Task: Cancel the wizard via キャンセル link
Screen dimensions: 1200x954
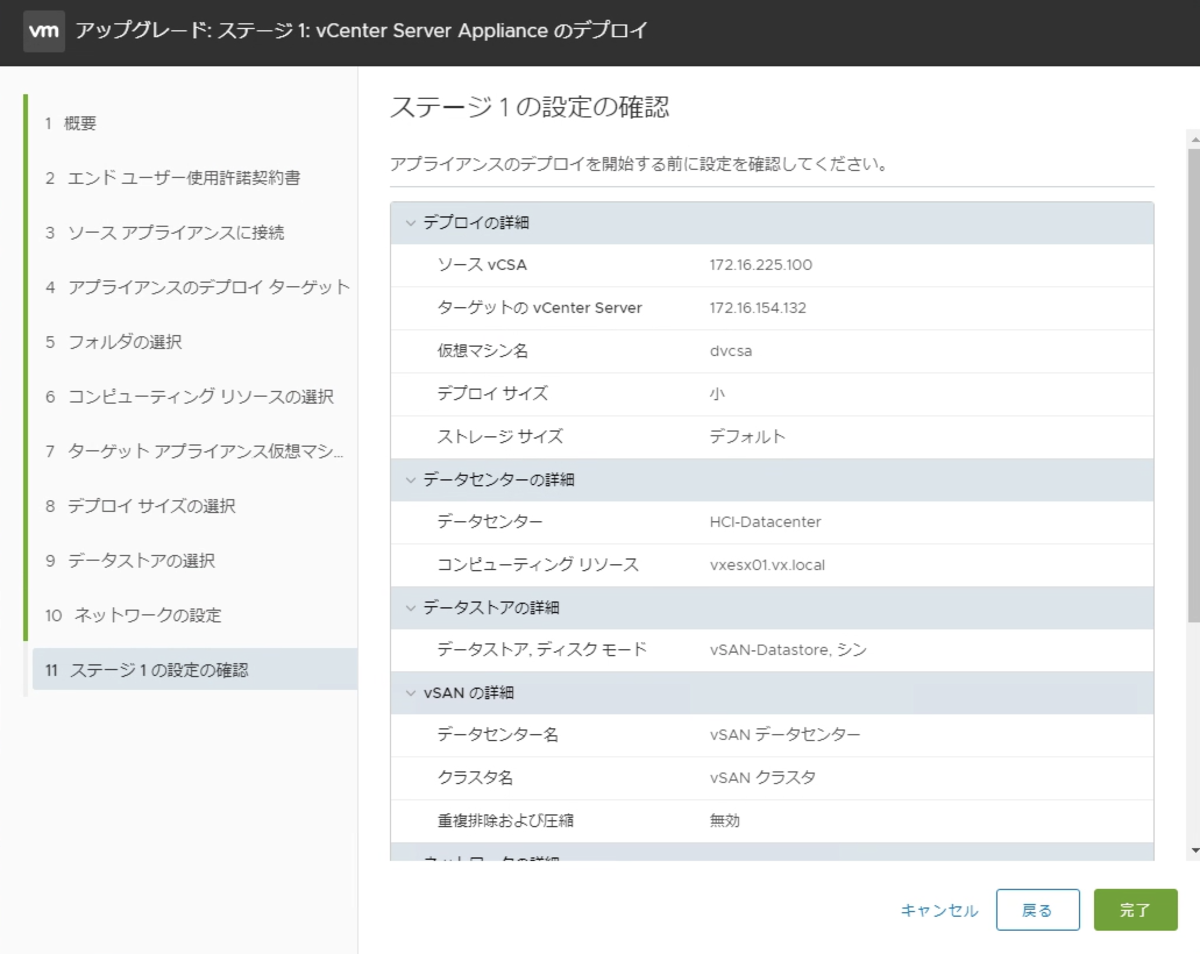Action: pos(938,910)
